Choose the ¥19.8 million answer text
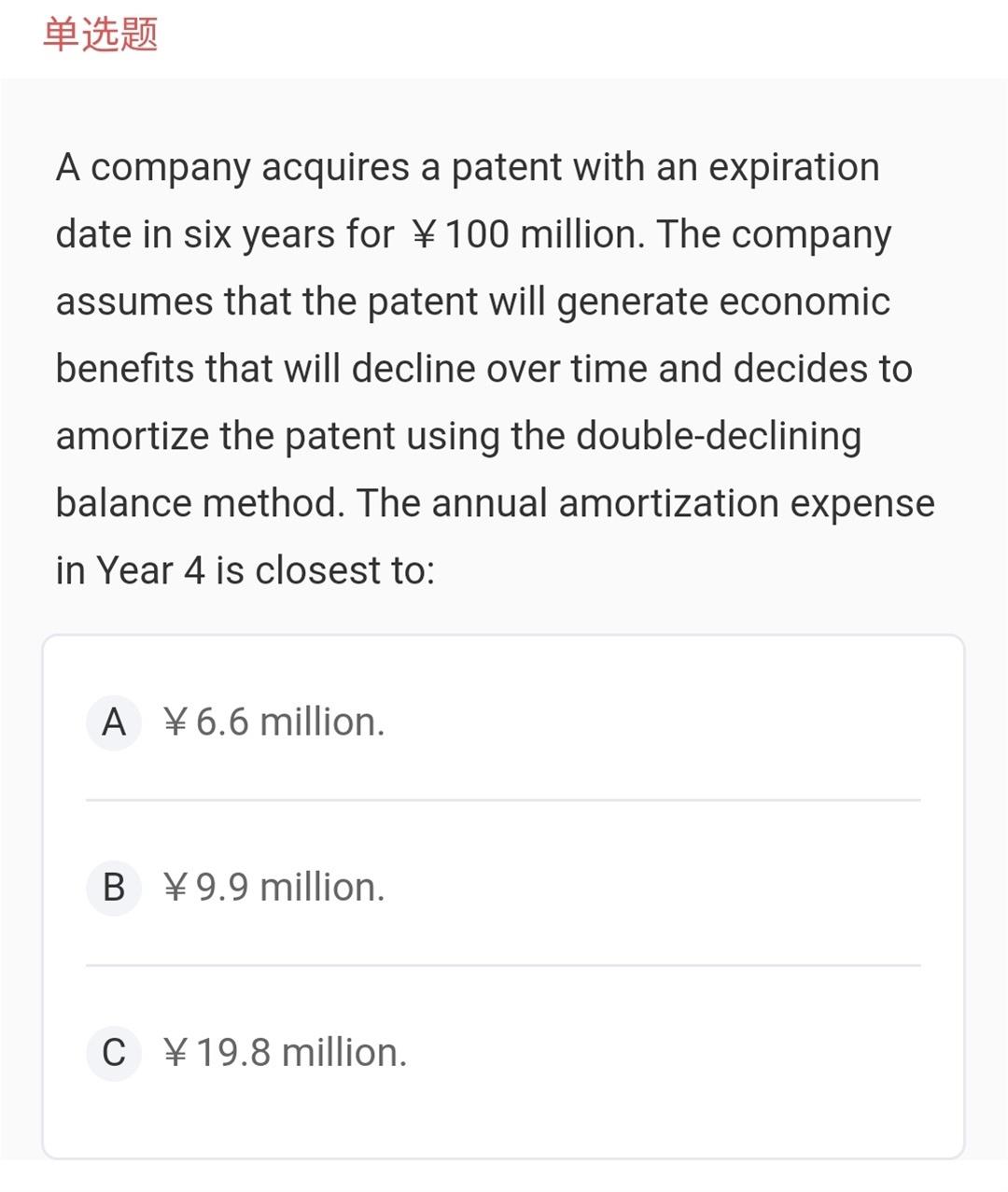 (x=285, y=1052)
